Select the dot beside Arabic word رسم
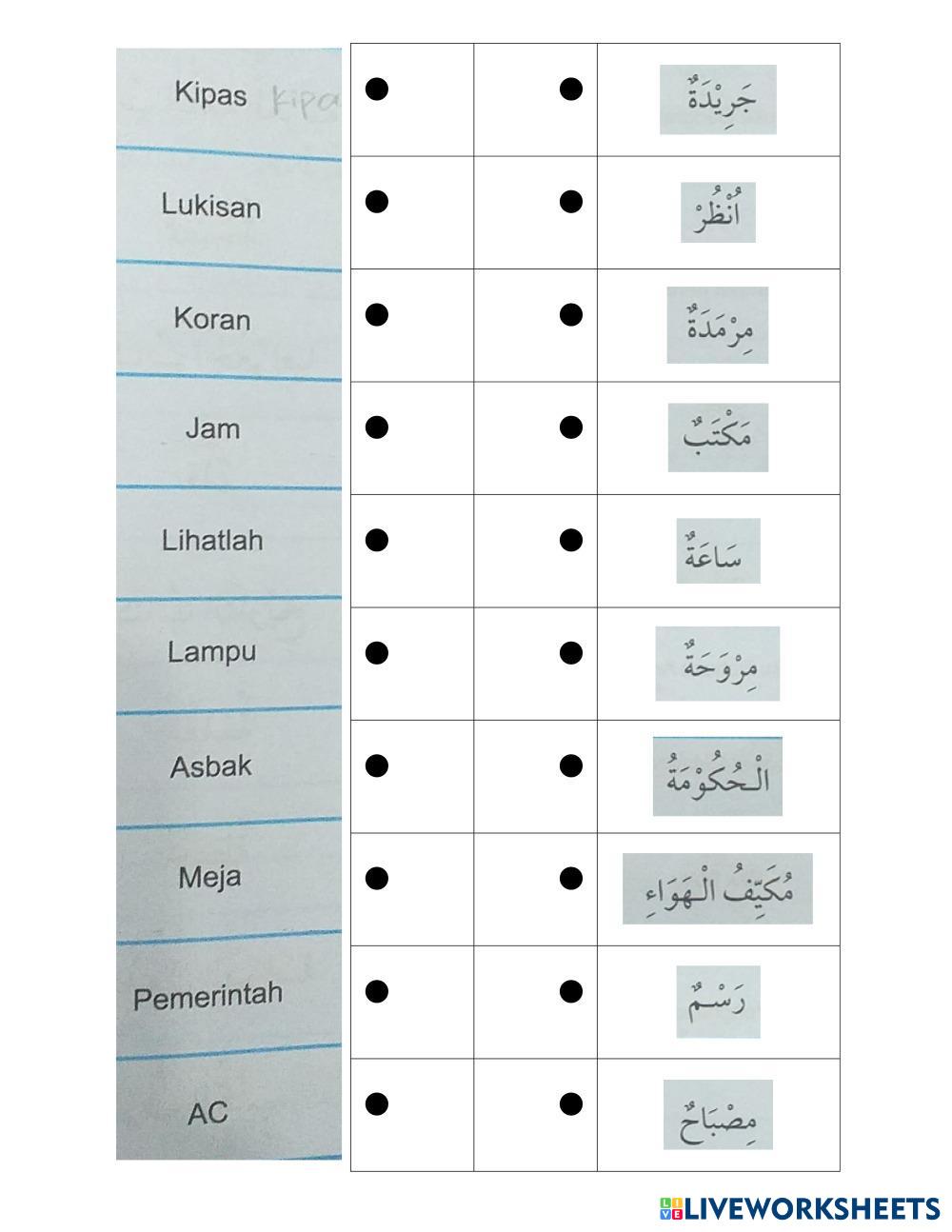Screen dimensions: 952x1232 pos(571,991)
